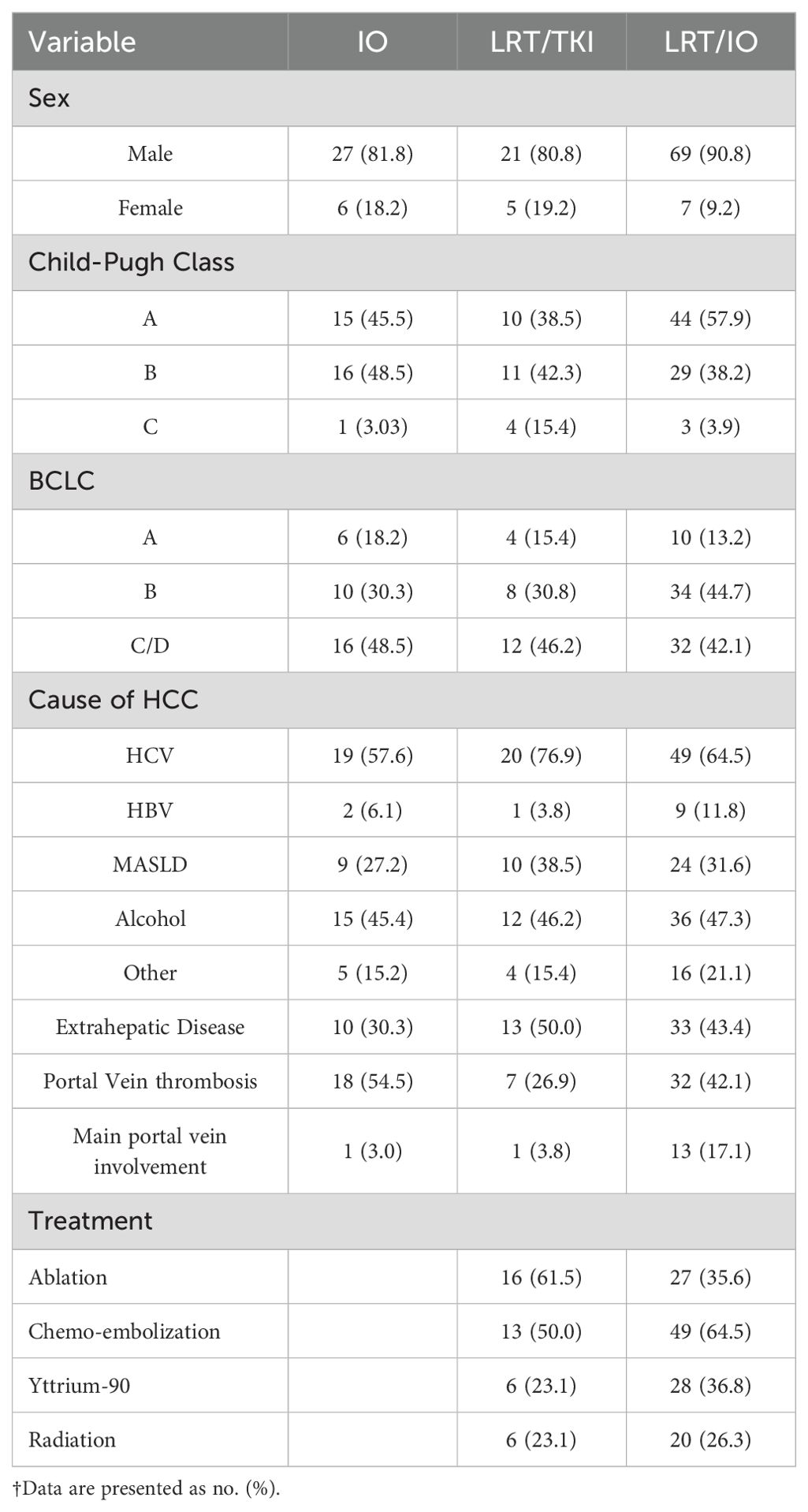Click the Variable column header
The image size is (808, 1512).
(82, 42)
